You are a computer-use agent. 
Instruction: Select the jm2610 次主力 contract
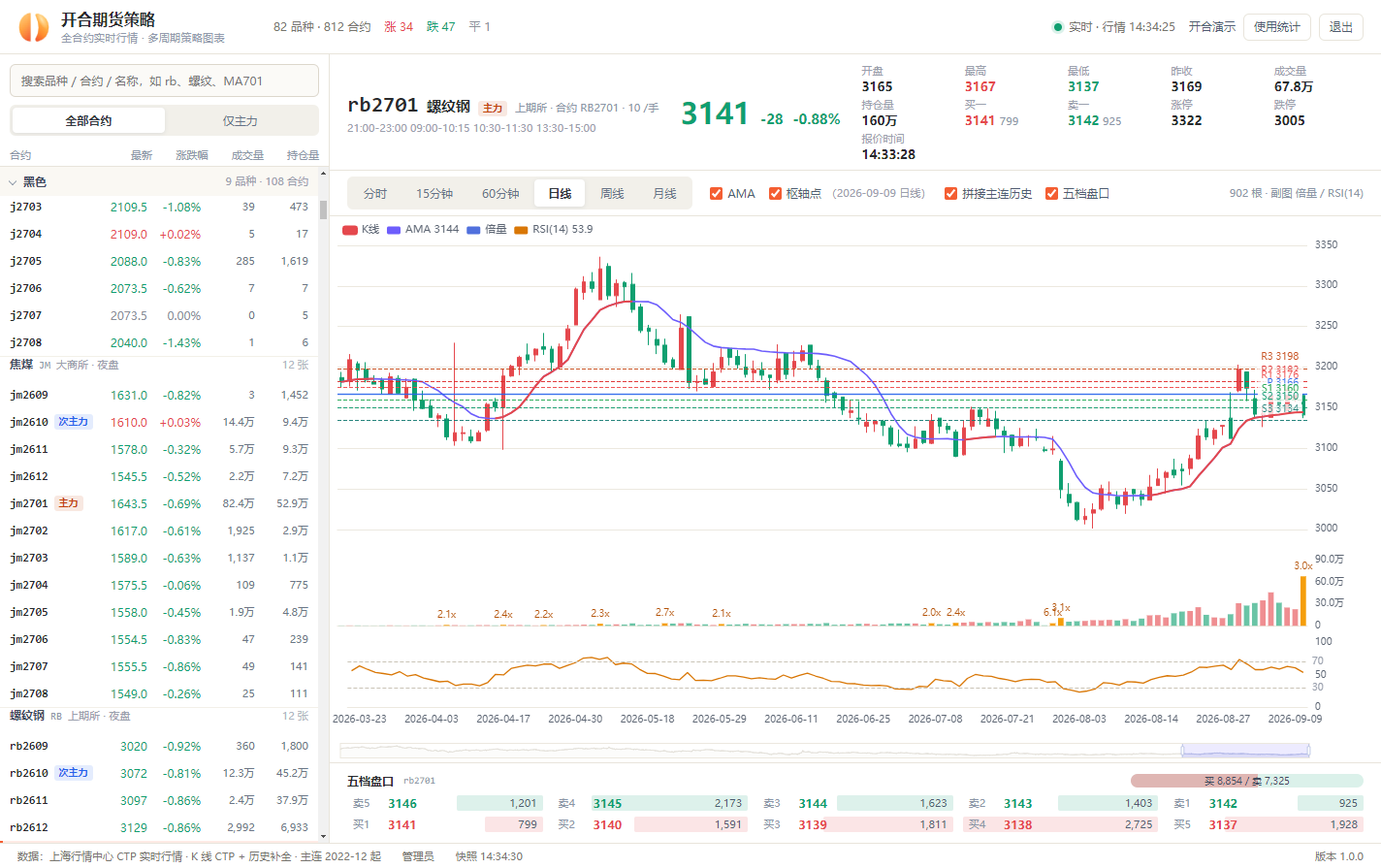(160, 422)
